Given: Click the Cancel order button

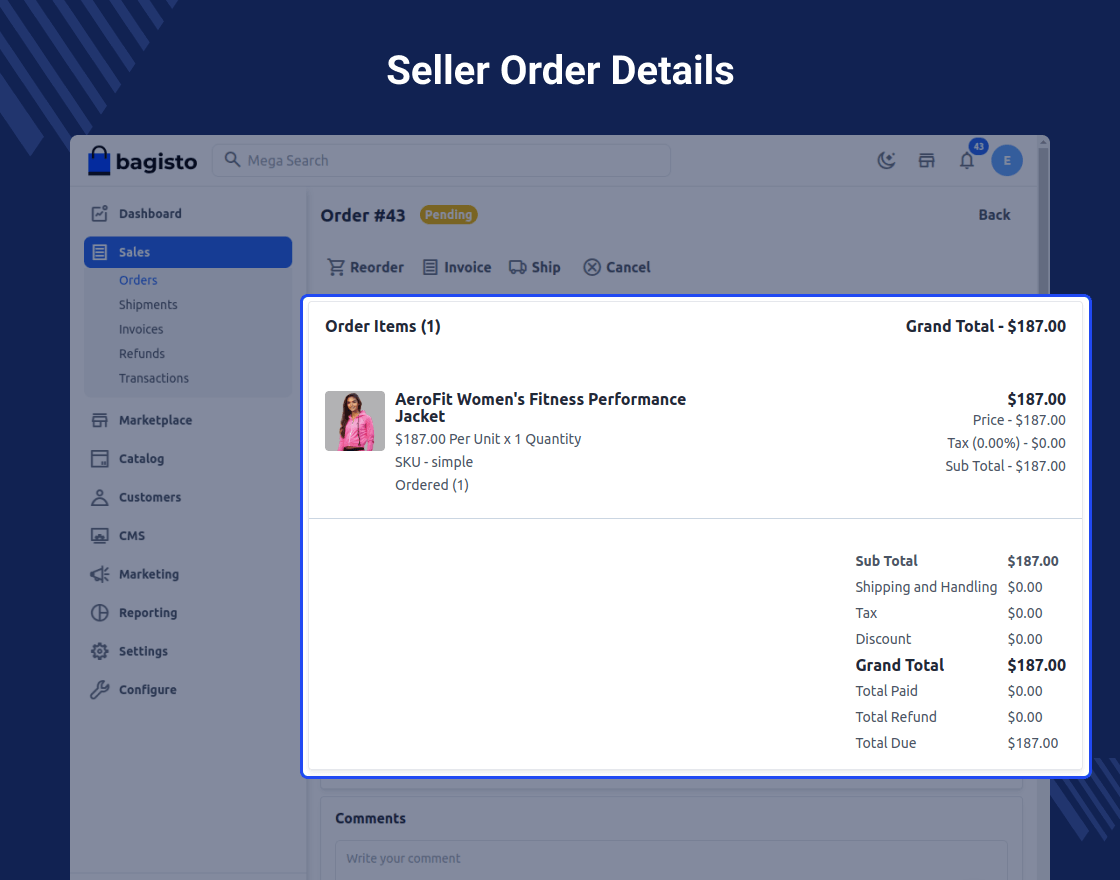Looking at the screenshot, I should [617, 267].
